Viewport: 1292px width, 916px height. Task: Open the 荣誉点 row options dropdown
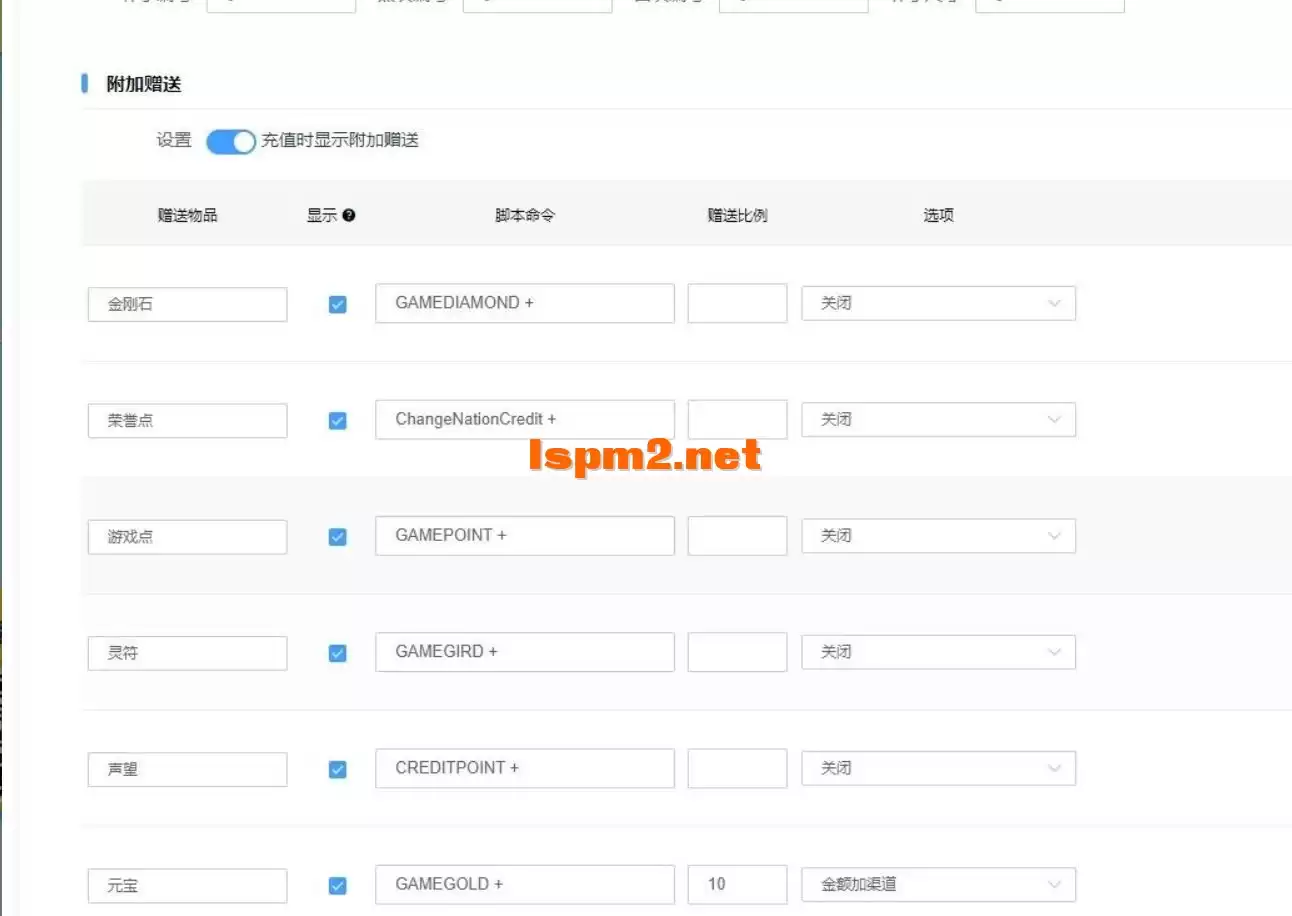coord(938,420)
